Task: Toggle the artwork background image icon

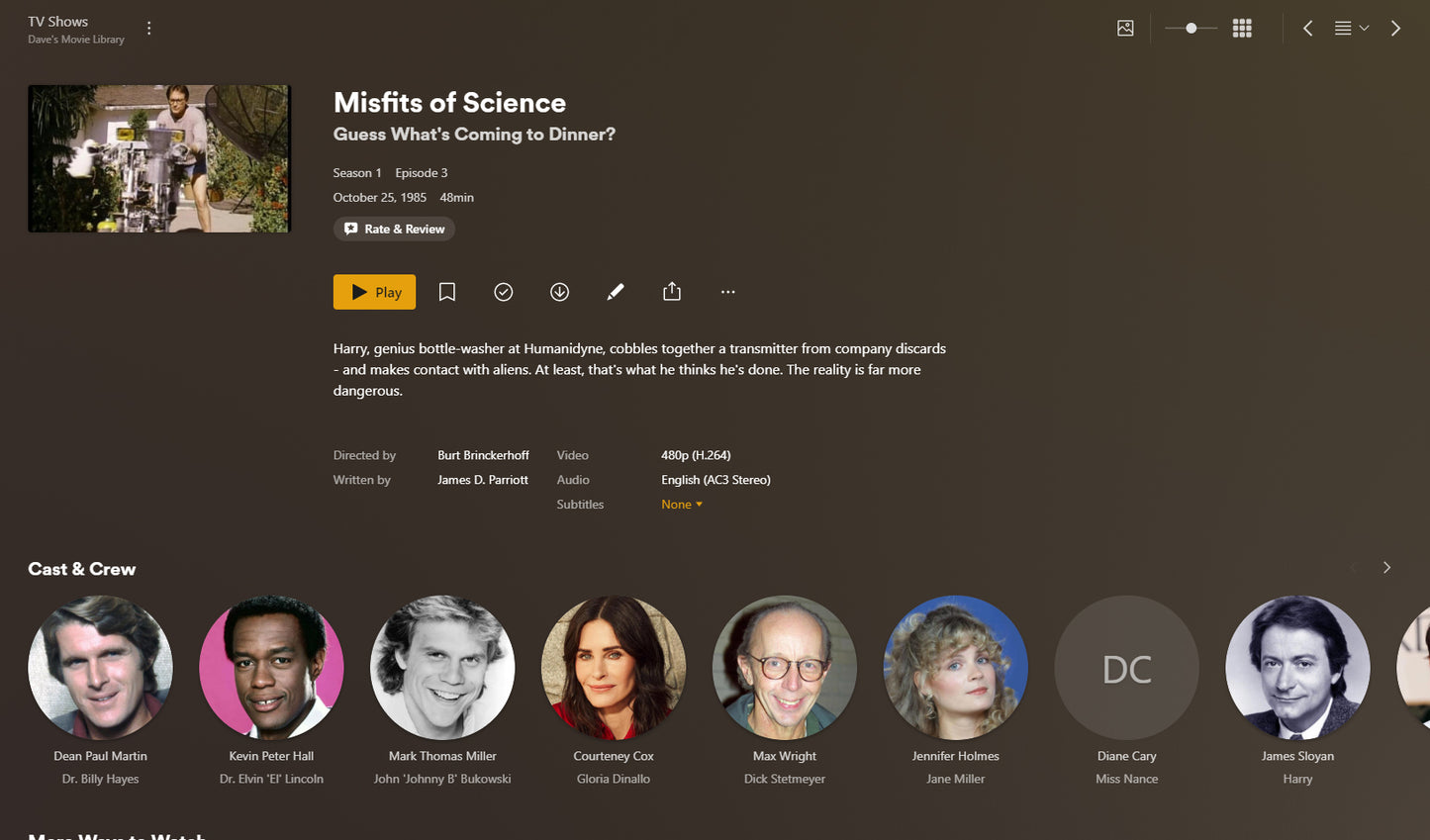Action: tap(1125, 29)
